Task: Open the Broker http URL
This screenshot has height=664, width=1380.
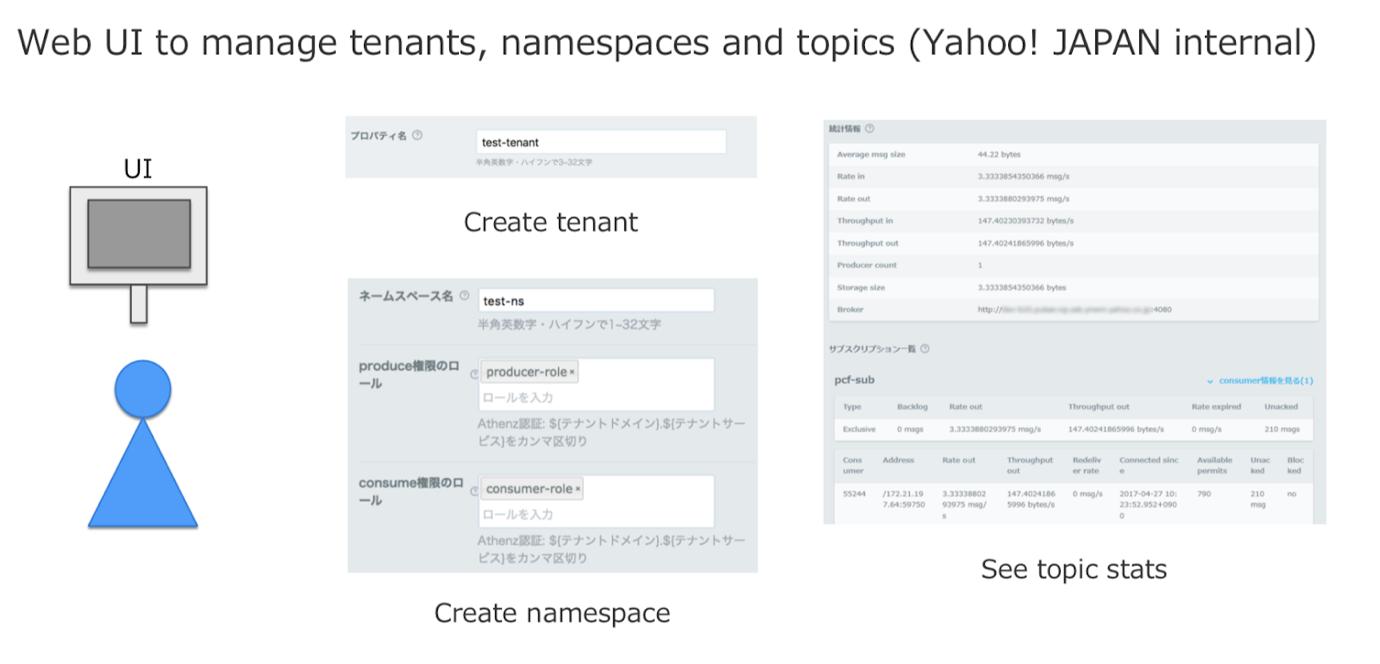Action: [x=1074, y=310]
